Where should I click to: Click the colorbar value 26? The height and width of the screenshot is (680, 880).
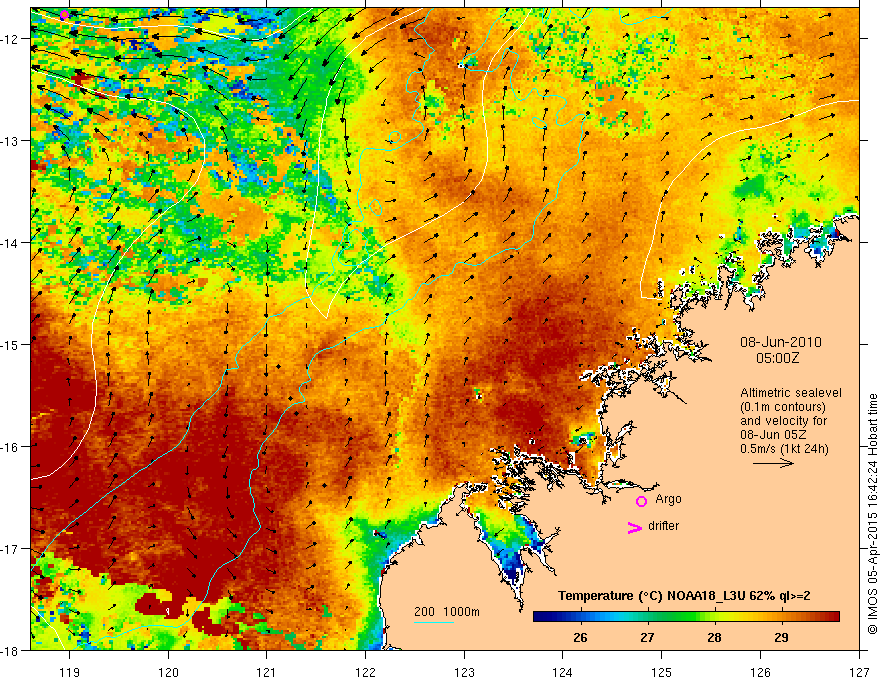tap(580, 638)
